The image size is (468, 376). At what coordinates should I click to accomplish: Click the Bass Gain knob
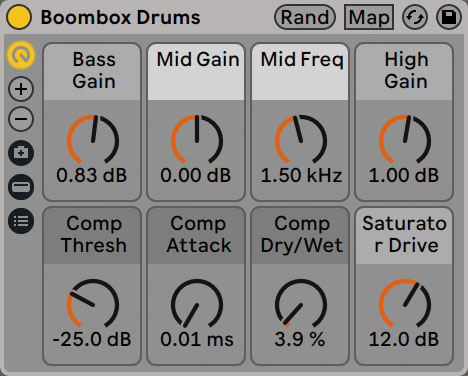93,139
